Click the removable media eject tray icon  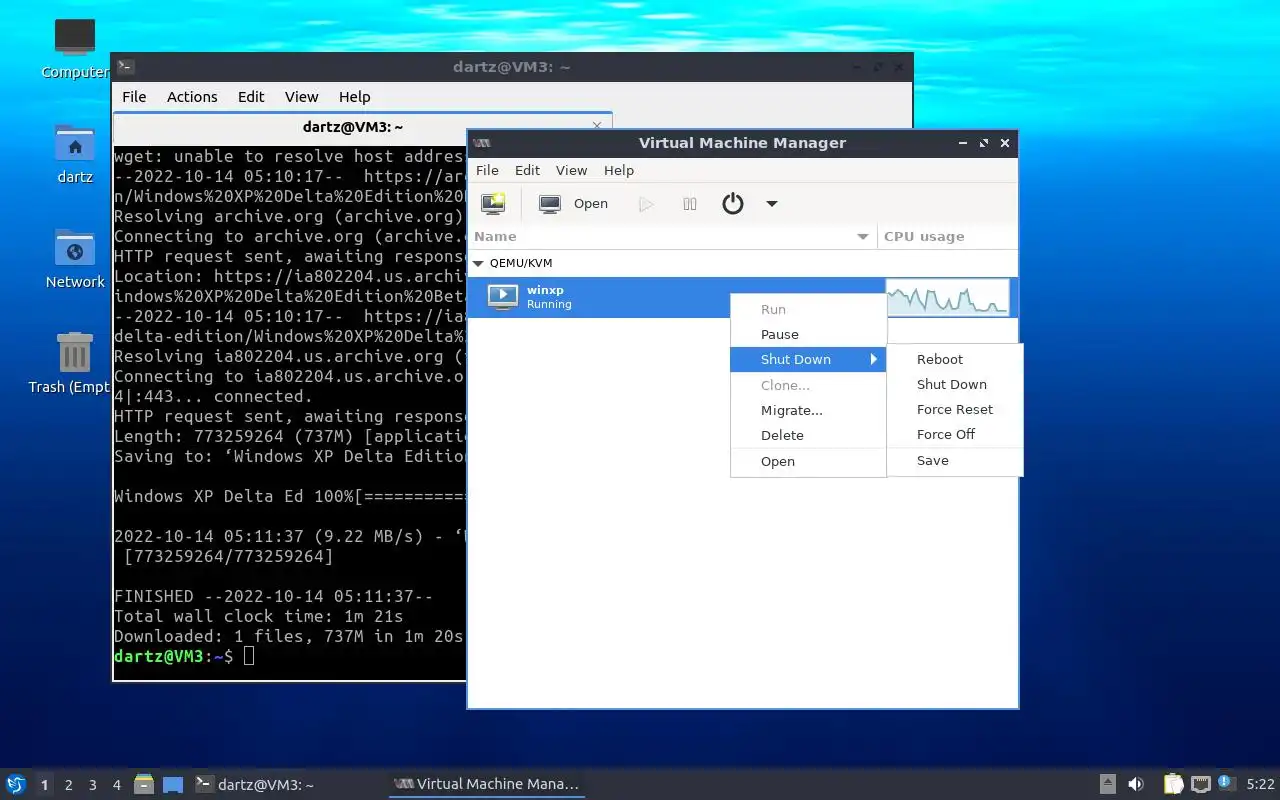click(1108, 784)
